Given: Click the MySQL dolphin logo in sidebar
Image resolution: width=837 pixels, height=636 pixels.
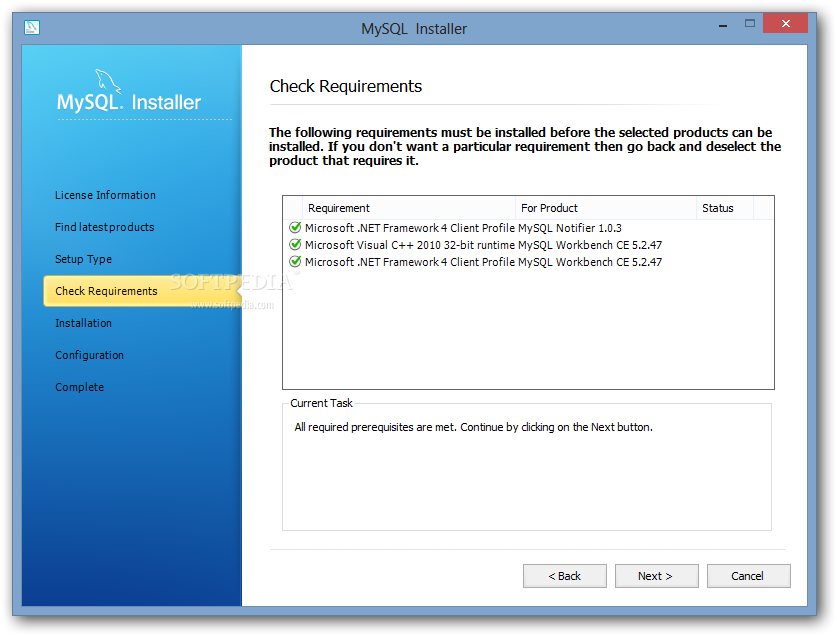Looking at the screenshot, I should point(108,82).
